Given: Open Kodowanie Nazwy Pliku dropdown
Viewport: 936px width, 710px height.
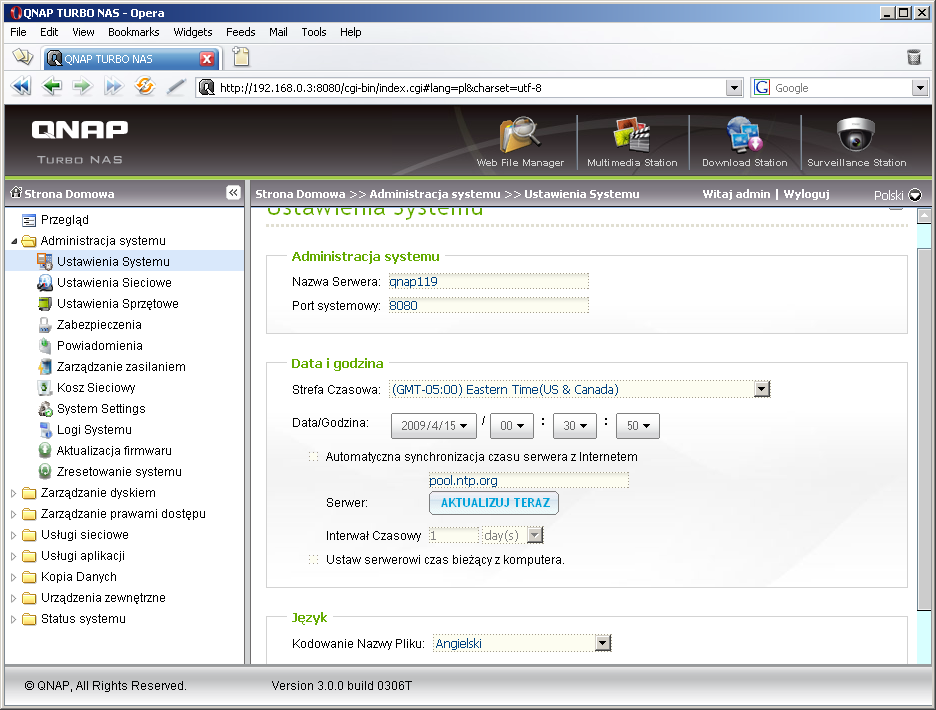Looking at the screenshot, I should point(604,643).
